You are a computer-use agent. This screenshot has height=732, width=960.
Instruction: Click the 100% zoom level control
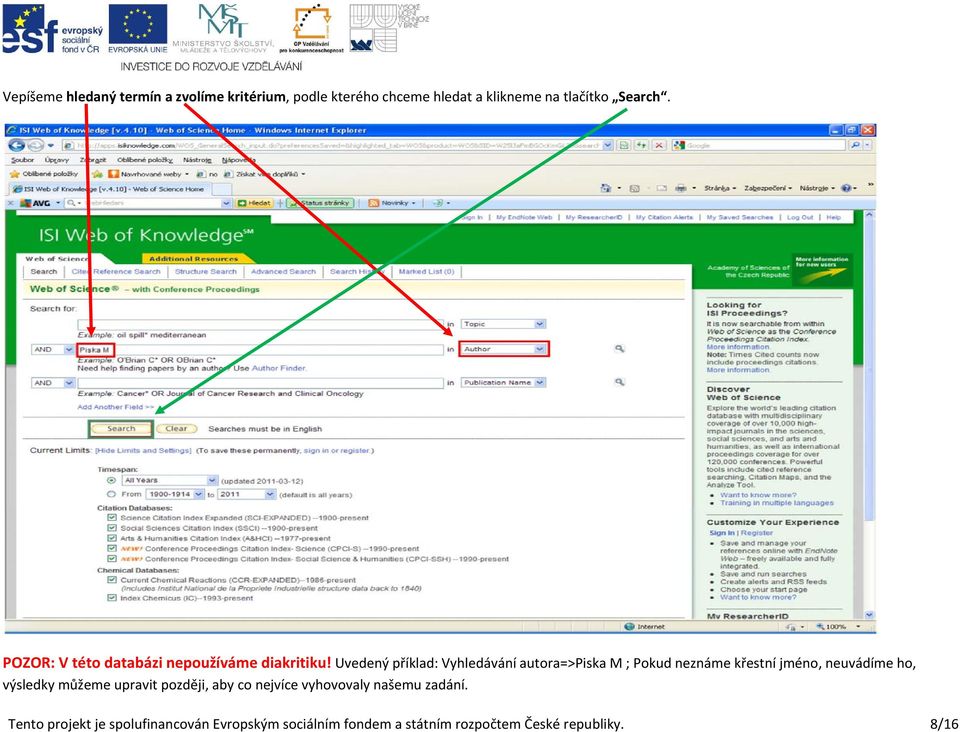[x=838, y=627]
